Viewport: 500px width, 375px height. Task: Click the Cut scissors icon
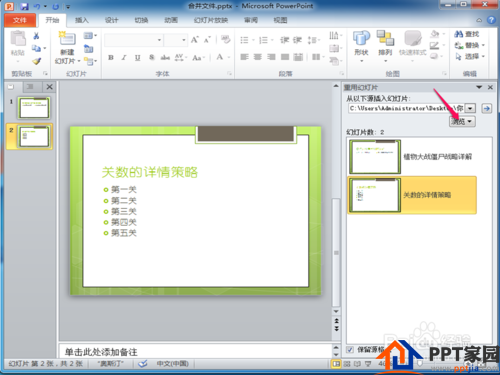(x=36, y=36)
